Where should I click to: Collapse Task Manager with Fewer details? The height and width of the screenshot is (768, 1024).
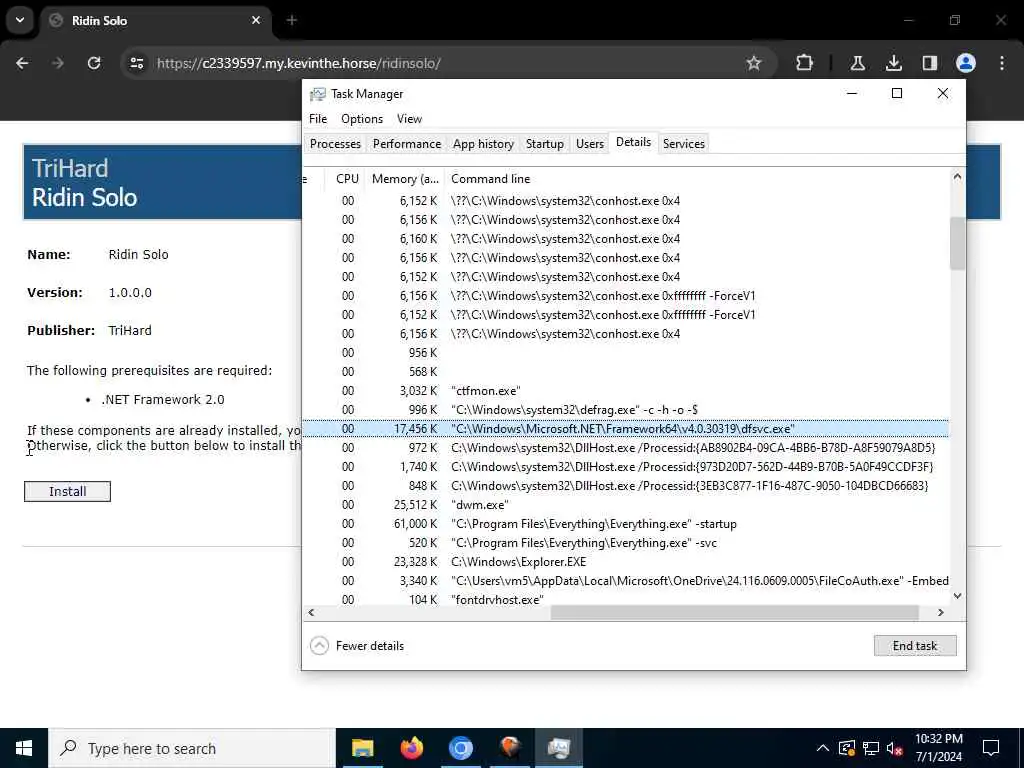[357, 645]
